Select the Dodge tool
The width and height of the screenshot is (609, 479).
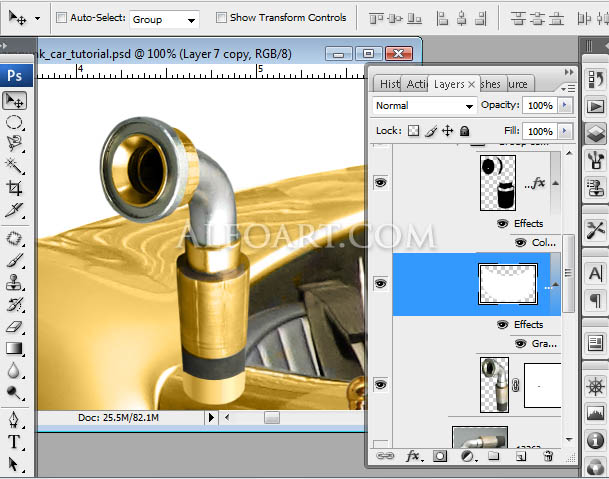[15, 393]
